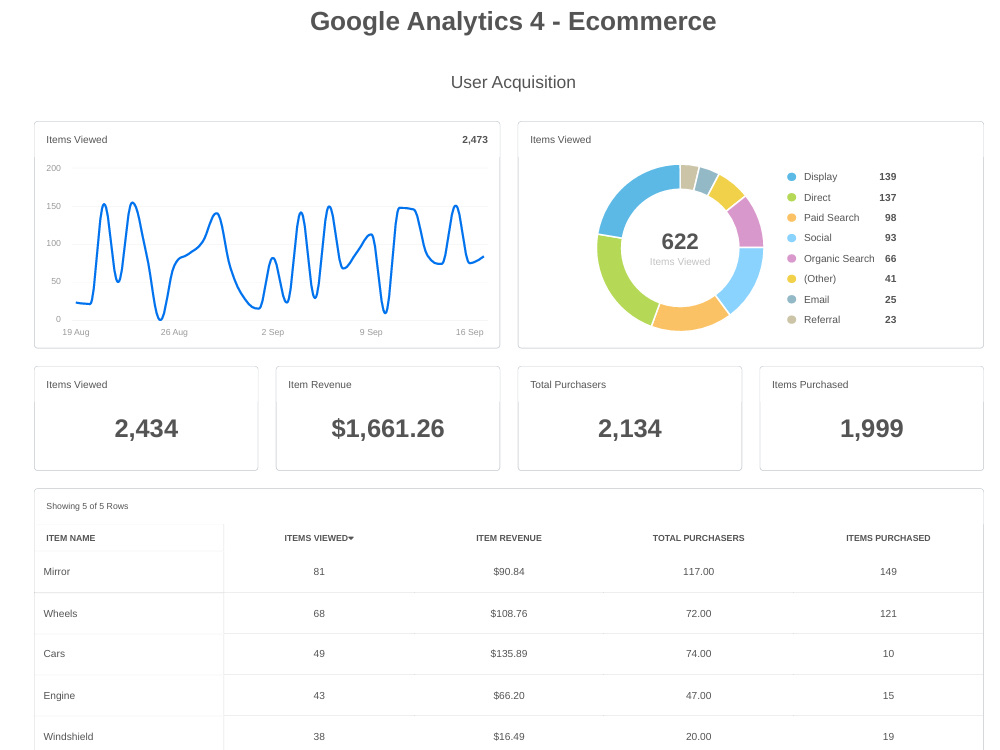Click the Direct legend color dot
1000x750 pixels.
tap(791, 198)
